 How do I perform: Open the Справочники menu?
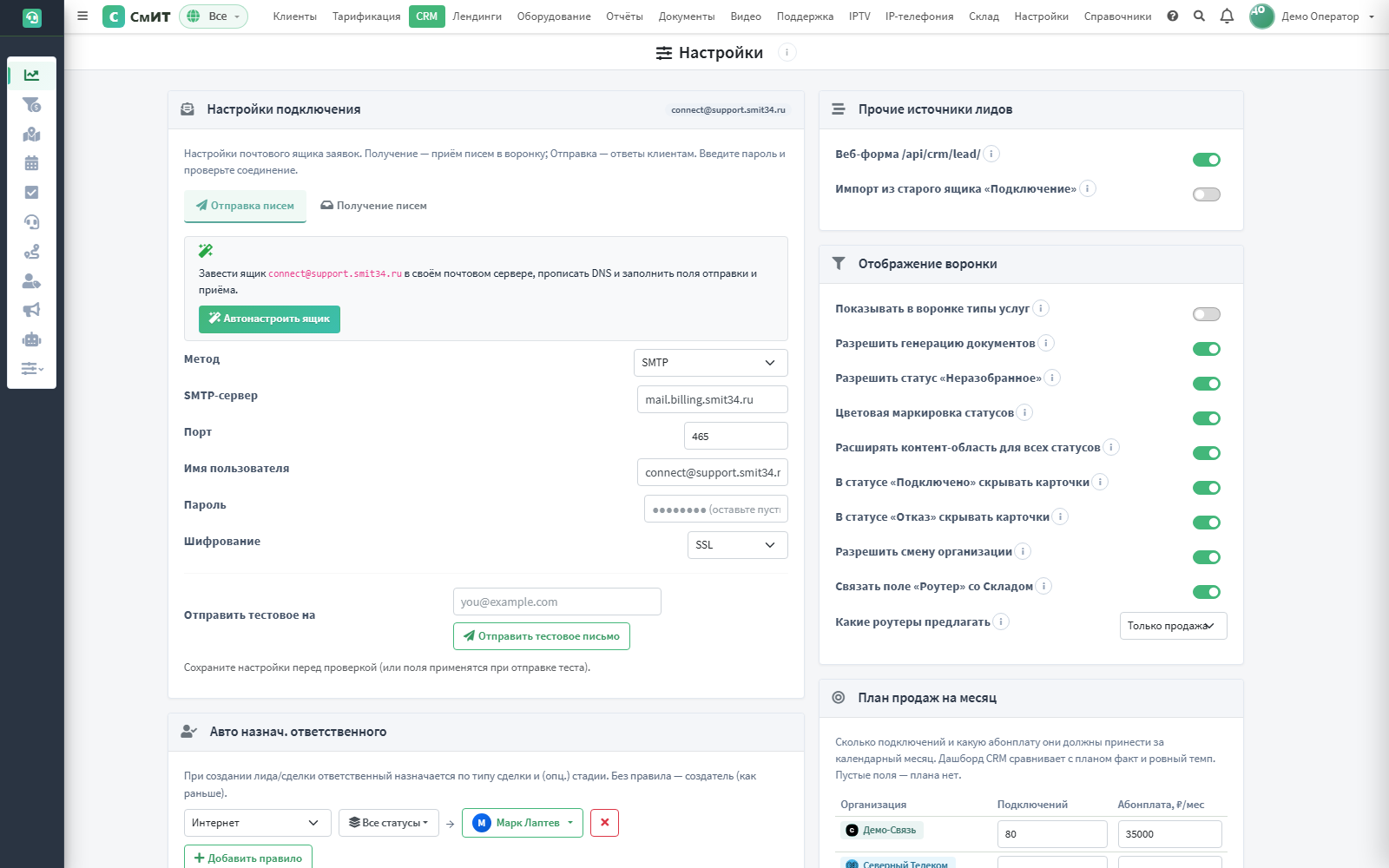[1117, 16]
